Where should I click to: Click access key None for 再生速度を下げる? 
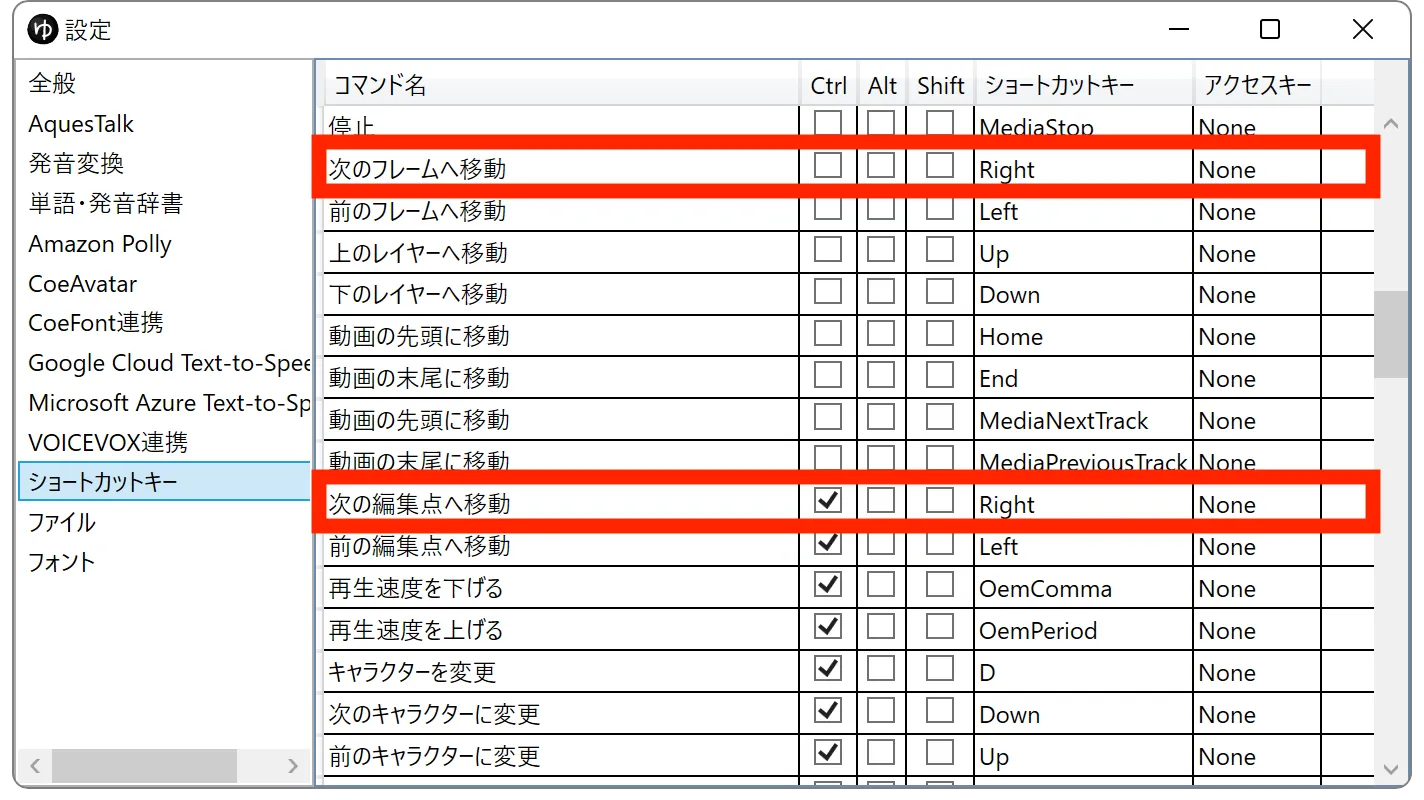tap(1258, 589)
